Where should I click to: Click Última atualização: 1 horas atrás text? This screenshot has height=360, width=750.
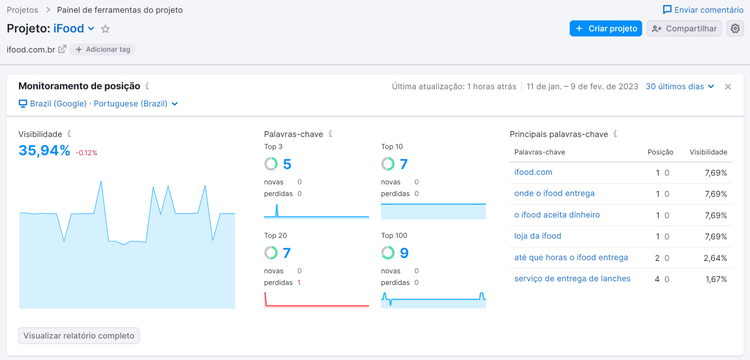[454, 87]
